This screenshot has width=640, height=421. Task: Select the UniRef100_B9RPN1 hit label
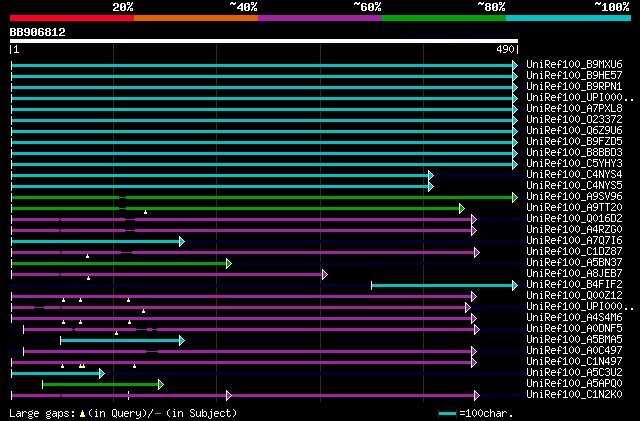(574, 87)
